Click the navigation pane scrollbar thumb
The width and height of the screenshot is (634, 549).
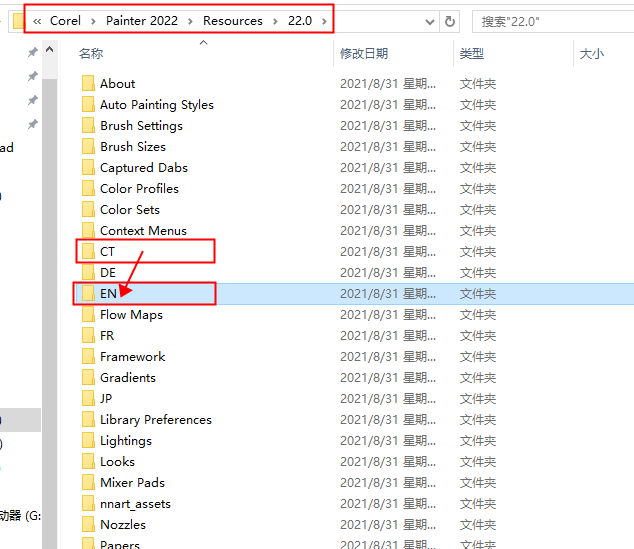[49, 313]
